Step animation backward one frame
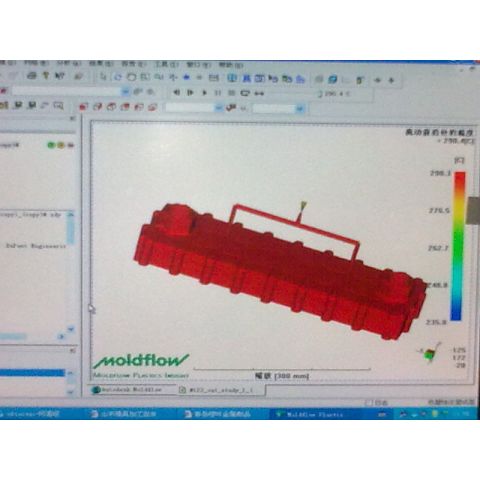480x480 pixels. (x=177, y=92)
